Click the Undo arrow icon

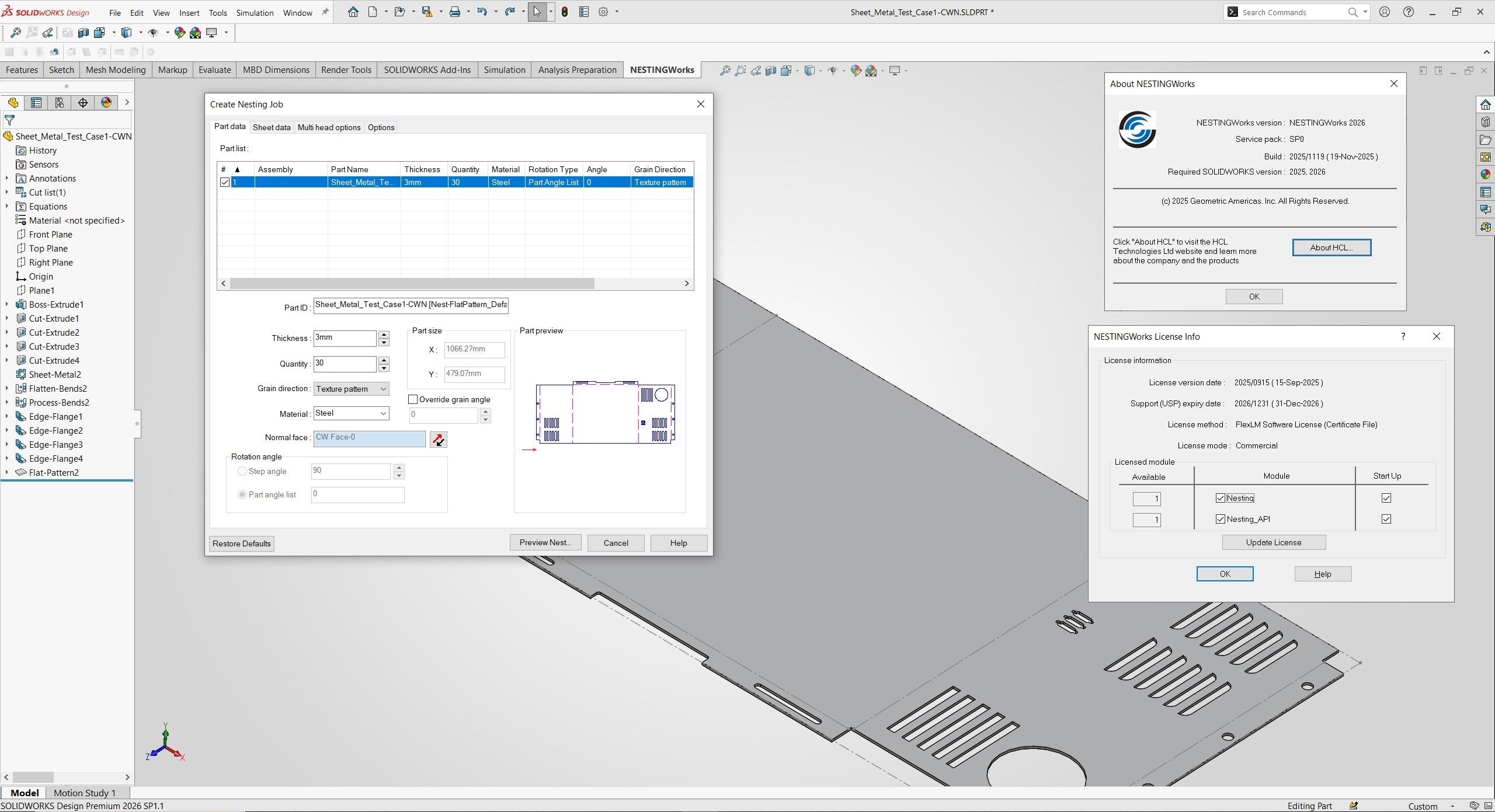click(482, 12)
